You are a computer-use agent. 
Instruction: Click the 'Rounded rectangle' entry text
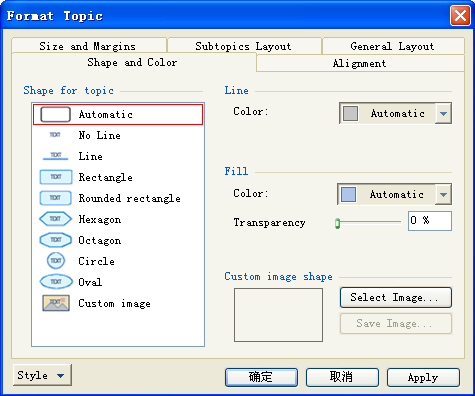click(129, 198)
